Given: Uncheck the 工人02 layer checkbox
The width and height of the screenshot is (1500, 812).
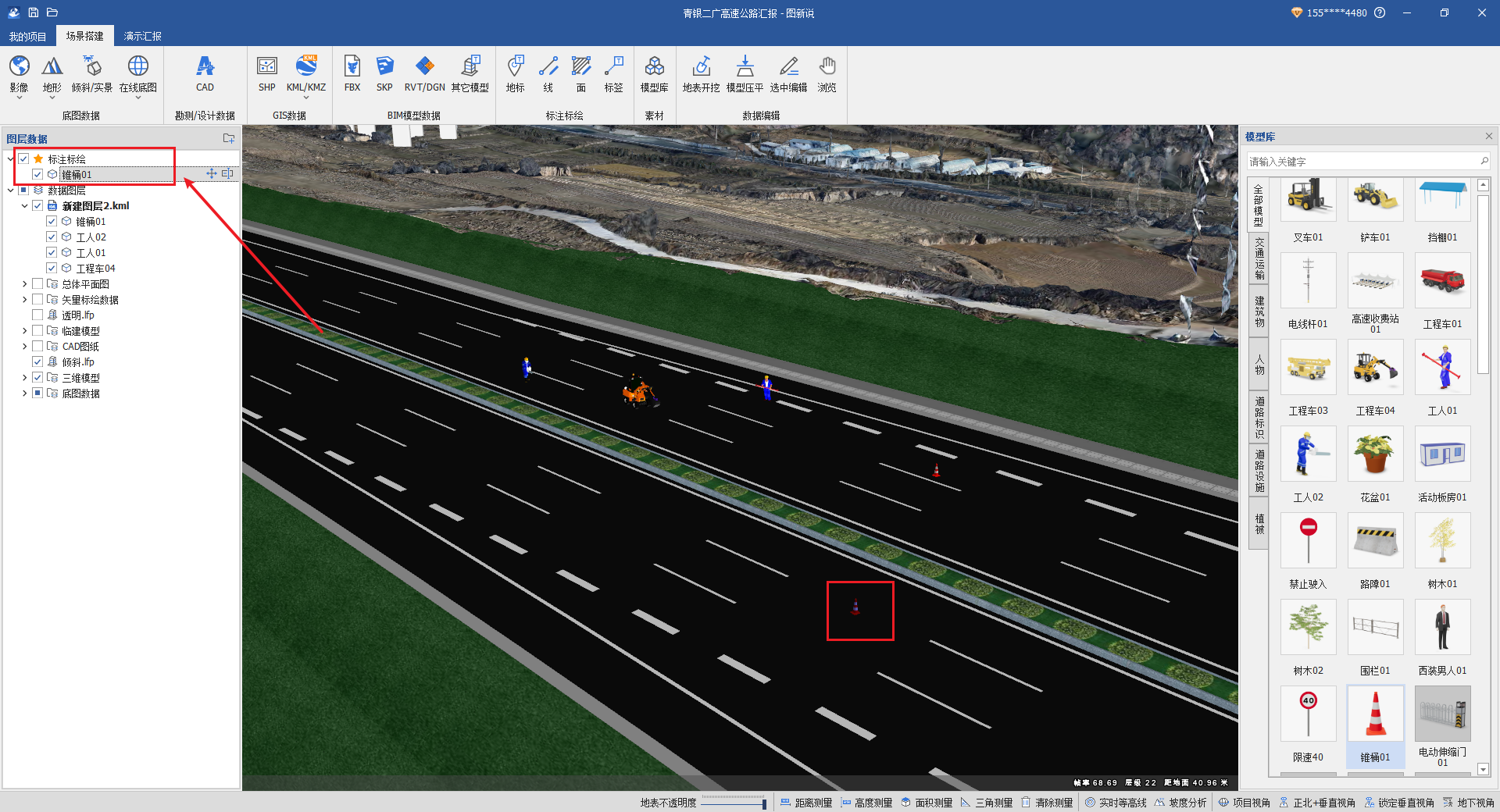Looking at the screenshot, I should (52, 237).
